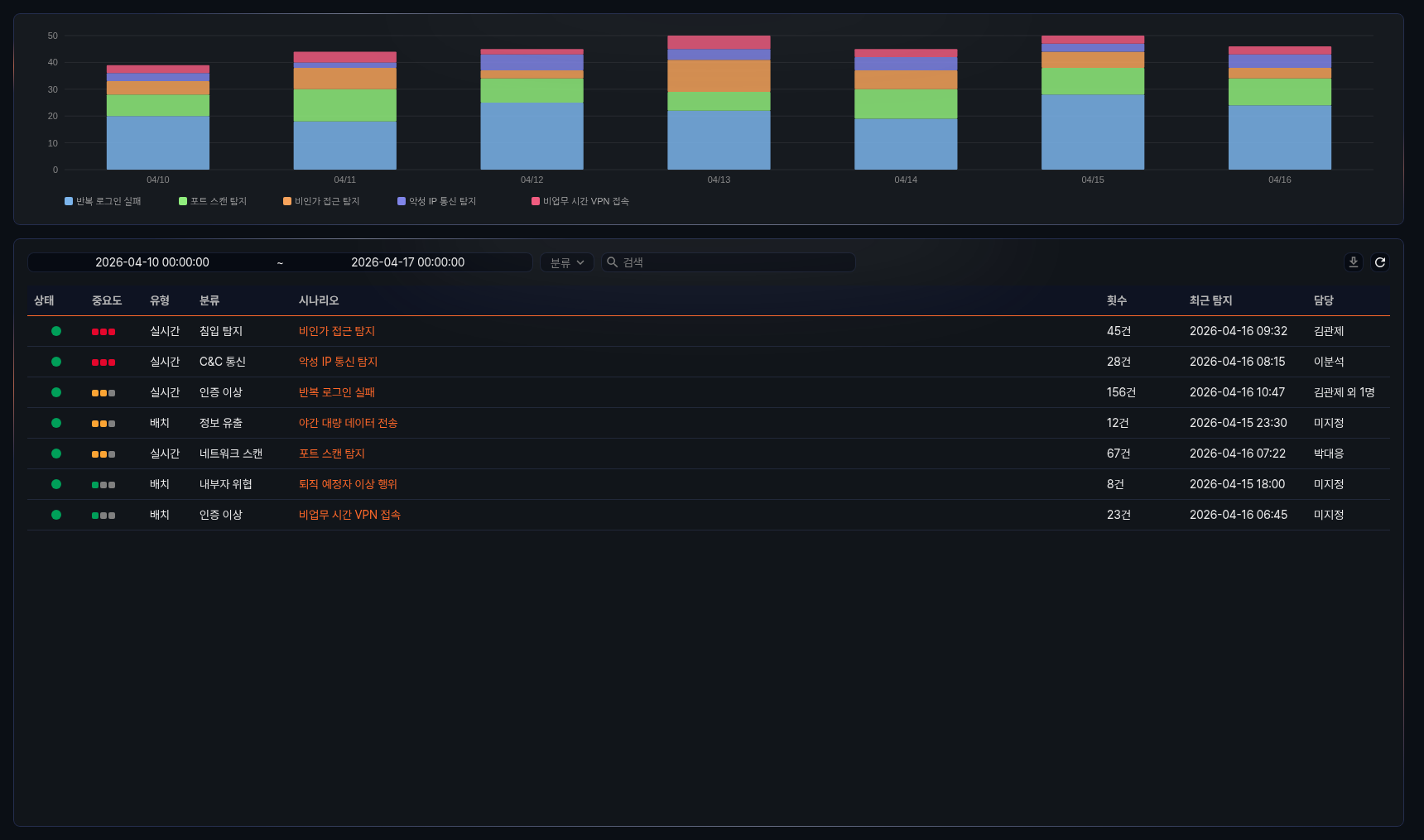Sort by 최근 탐지 column header
Image resolution: width=1424 pixels, height=840 pixels.
1210,300
